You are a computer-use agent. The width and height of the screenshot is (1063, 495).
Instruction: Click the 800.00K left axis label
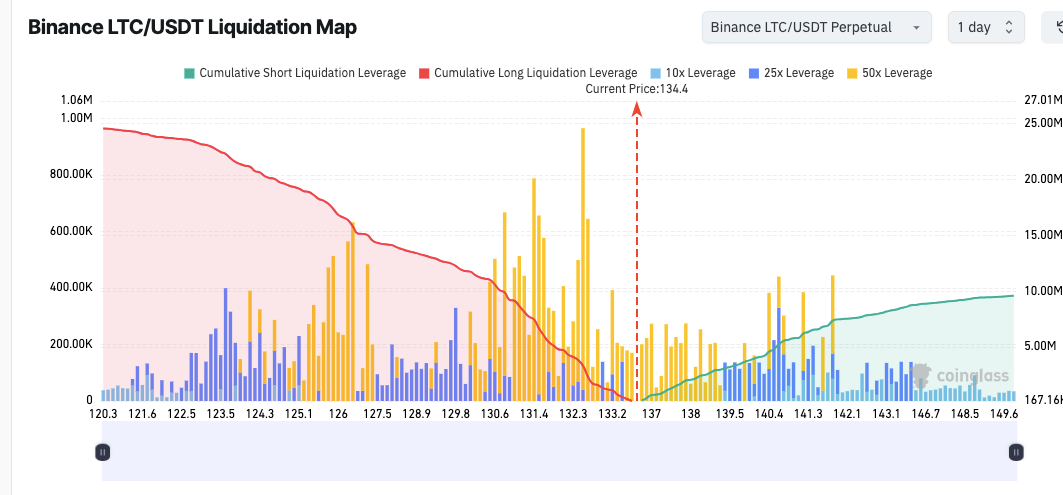tap(71, 174)
